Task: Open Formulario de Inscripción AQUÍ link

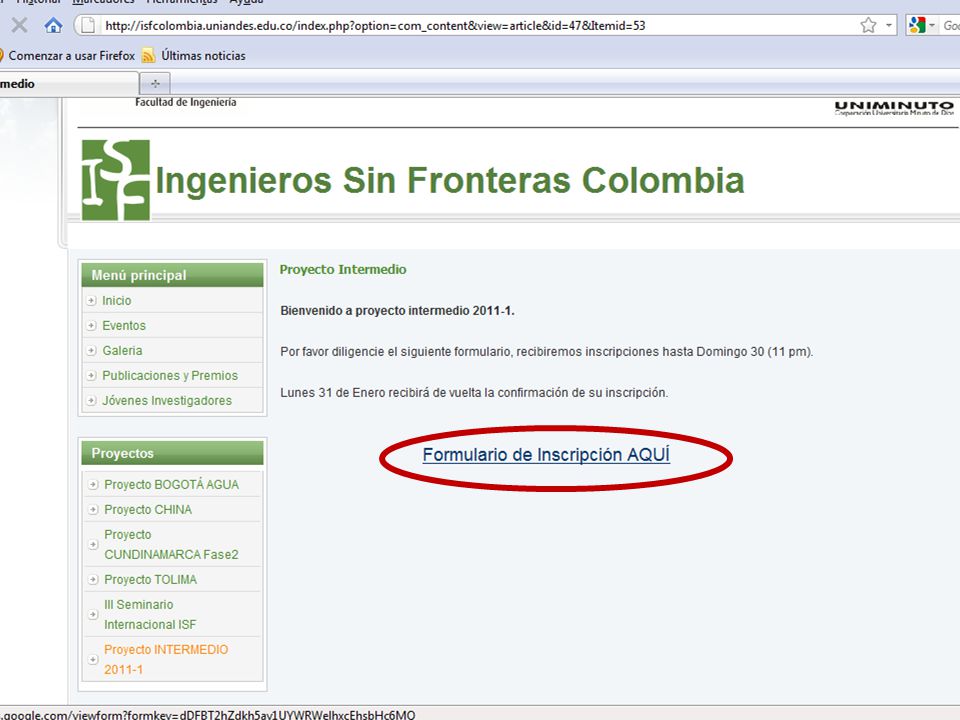Action: coord(546,455)
